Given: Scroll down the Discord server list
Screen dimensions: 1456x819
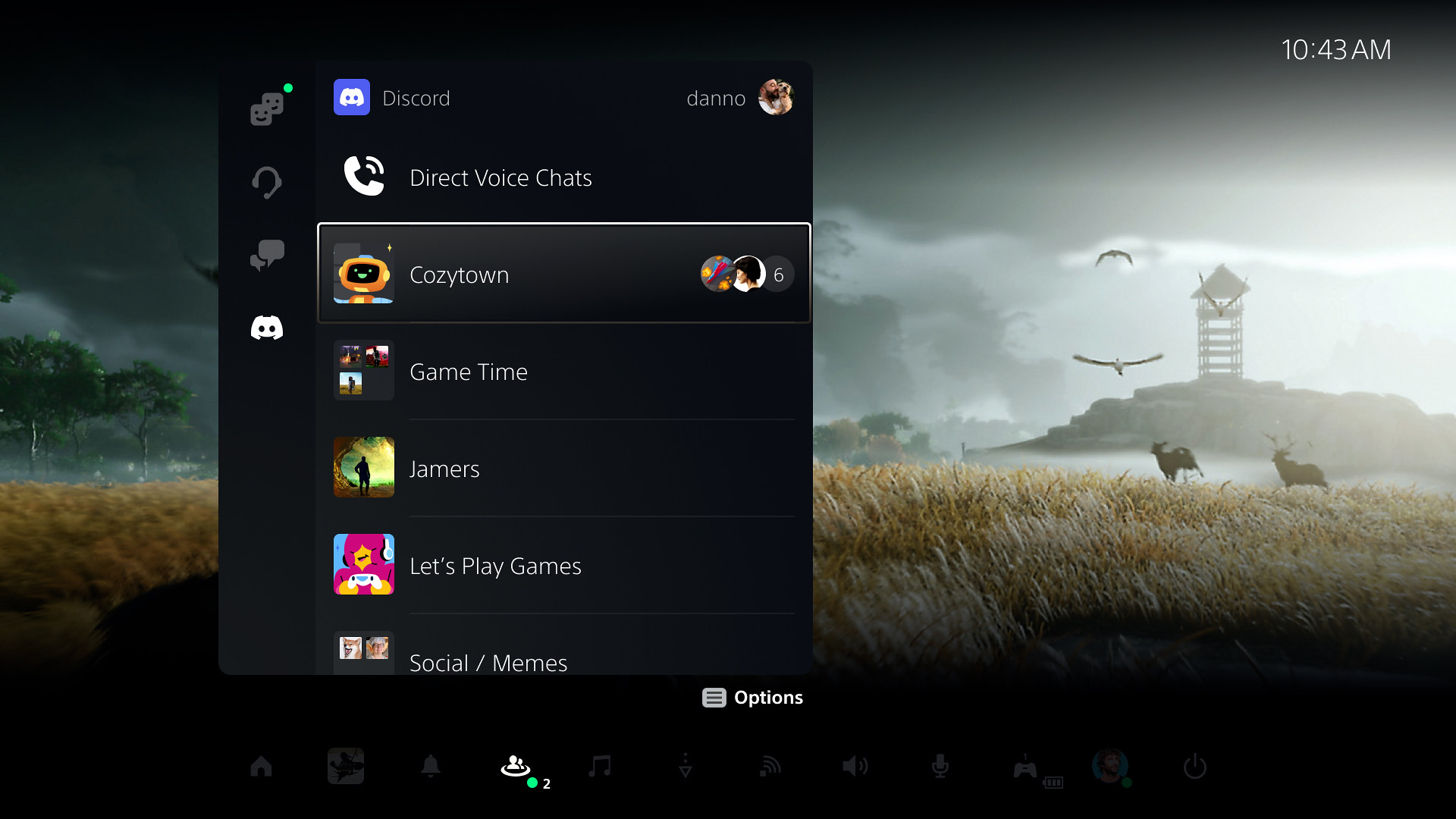Looking at the screenshot, I should pos(564,660).
